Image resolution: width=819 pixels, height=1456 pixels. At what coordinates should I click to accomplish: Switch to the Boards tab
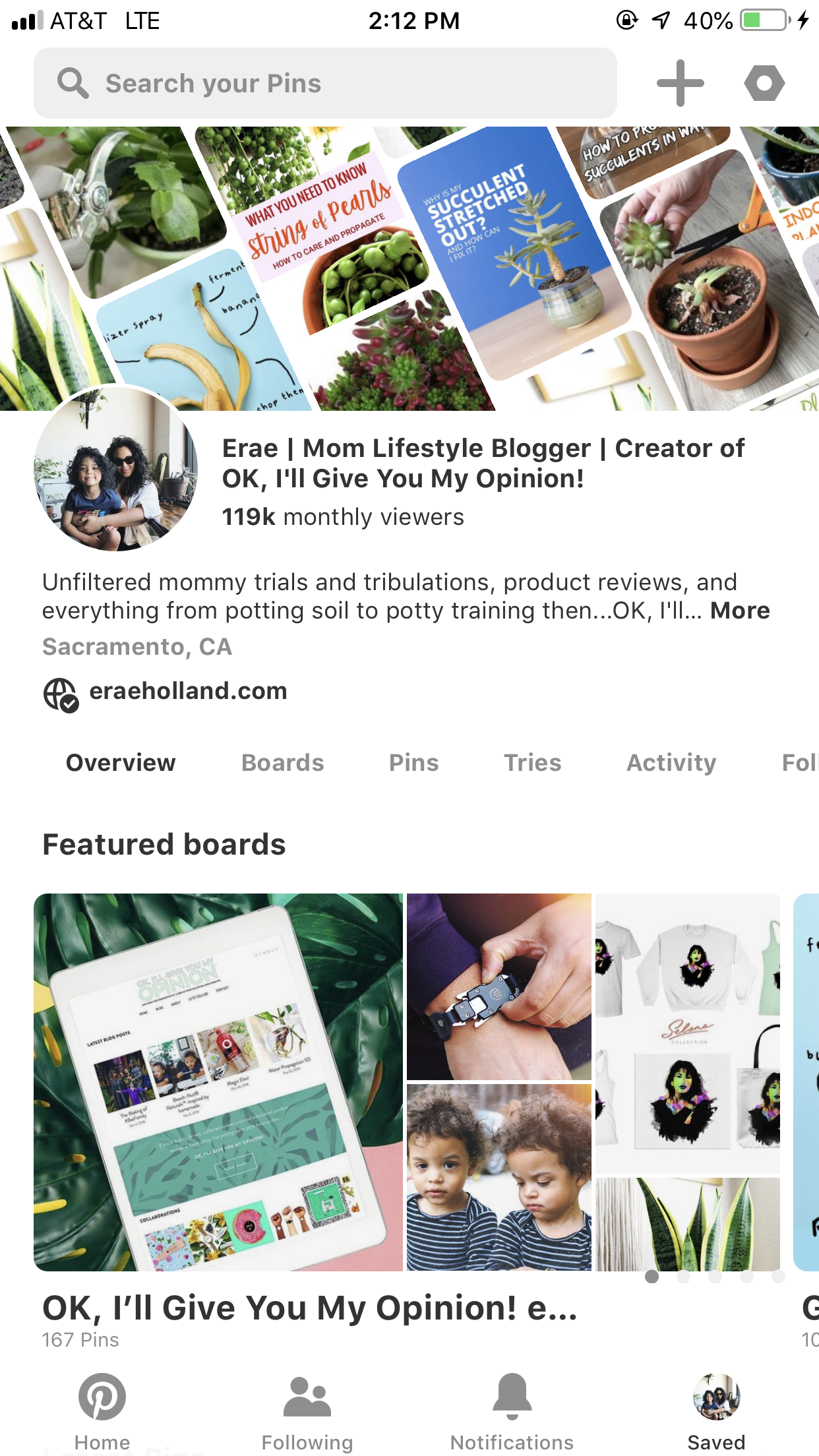(x=282, y=763)
